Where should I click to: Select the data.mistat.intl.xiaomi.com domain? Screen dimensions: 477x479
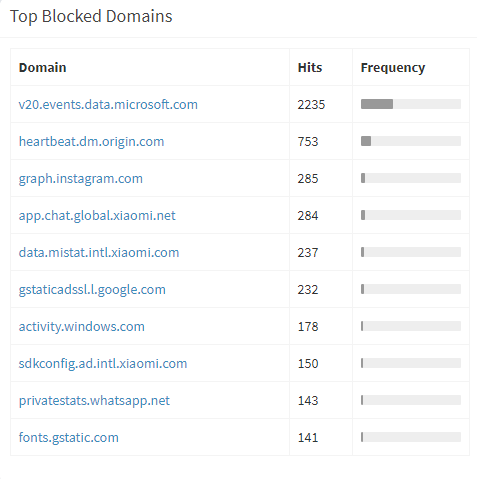[x=99, y=252]
